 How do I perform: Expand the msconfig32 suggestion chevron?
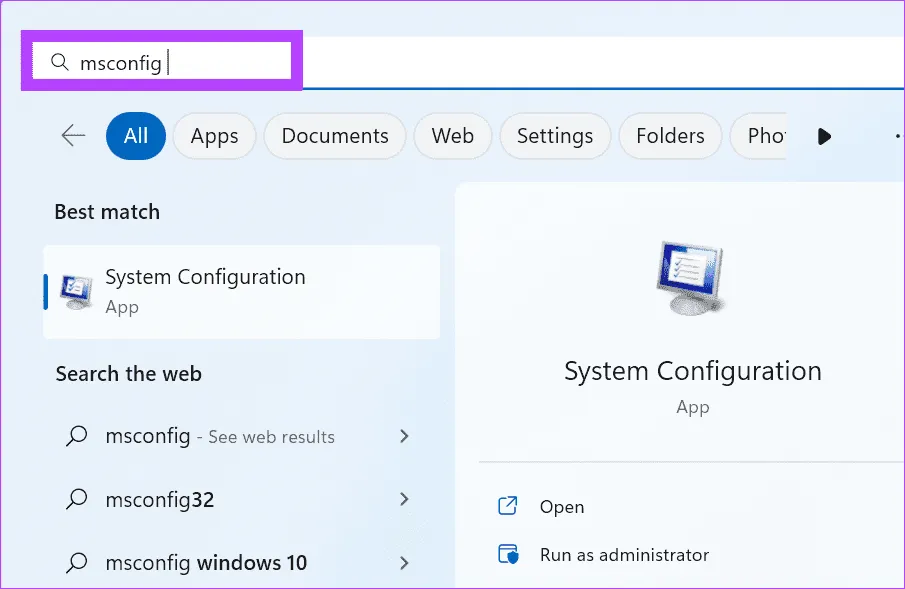404,499
